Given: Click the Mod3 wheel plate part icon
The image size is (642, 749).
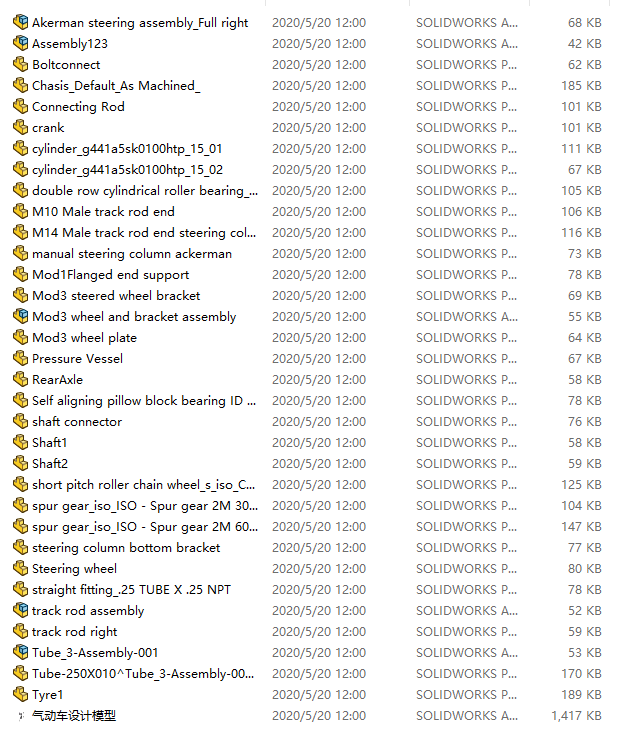Looking at the screenshot, I should tap(21, 337).
